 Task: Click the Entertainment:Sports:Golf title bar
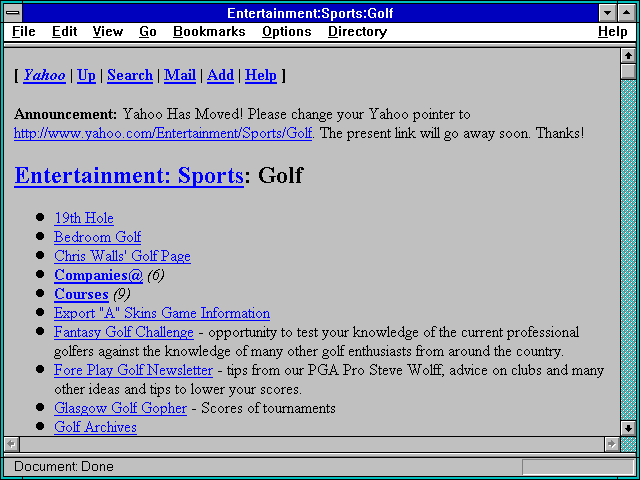(x=310, y=13)
